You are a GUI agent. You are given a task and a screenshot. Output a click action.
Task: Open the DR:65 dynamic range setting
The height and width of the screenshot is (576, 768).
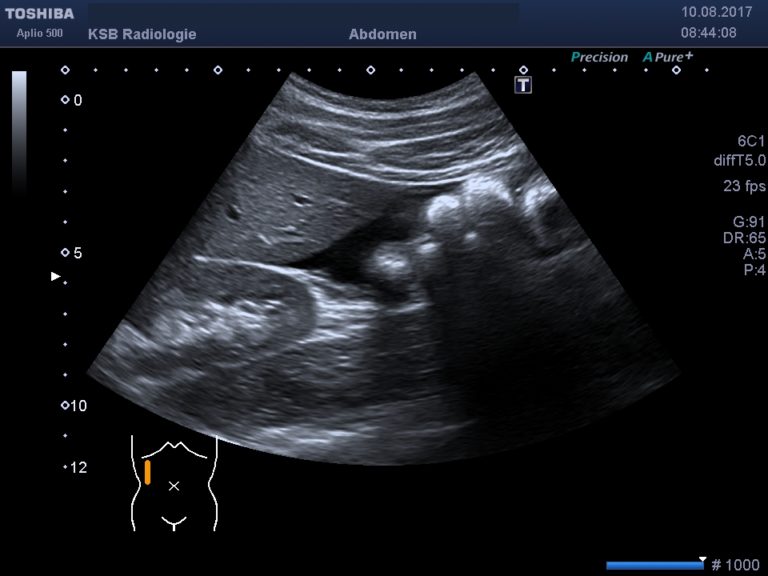tap(743, 238)
